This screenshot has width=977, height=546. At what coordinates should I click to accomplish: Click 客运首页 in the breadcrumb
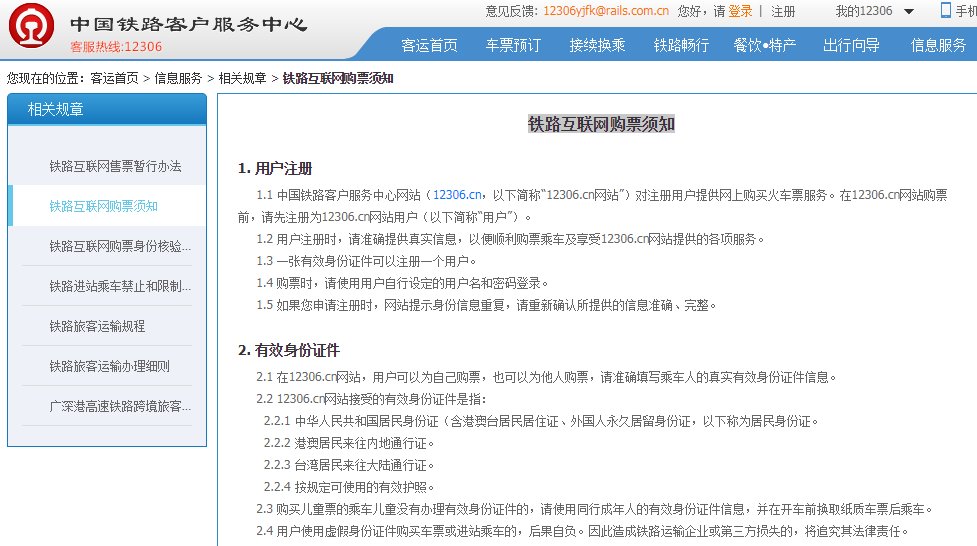click(114, 78)
